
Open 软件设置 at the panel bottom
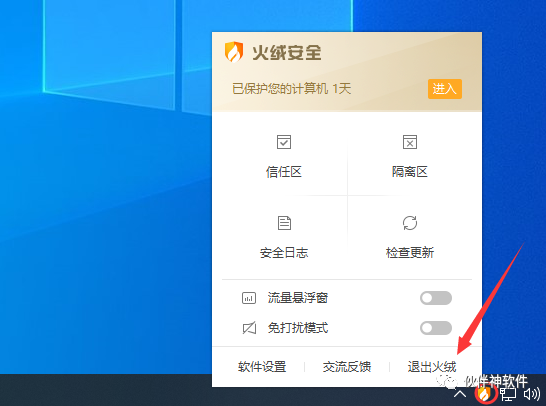262,367
